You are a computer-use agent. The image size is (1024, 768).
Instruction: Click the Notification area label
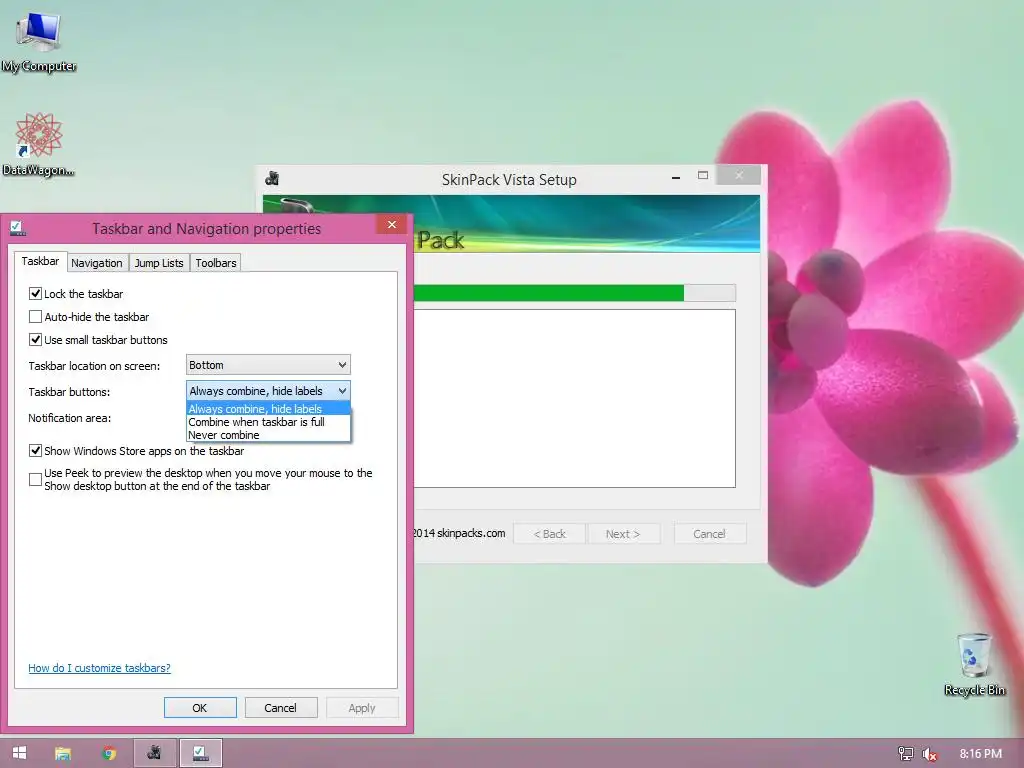point(70,418)
